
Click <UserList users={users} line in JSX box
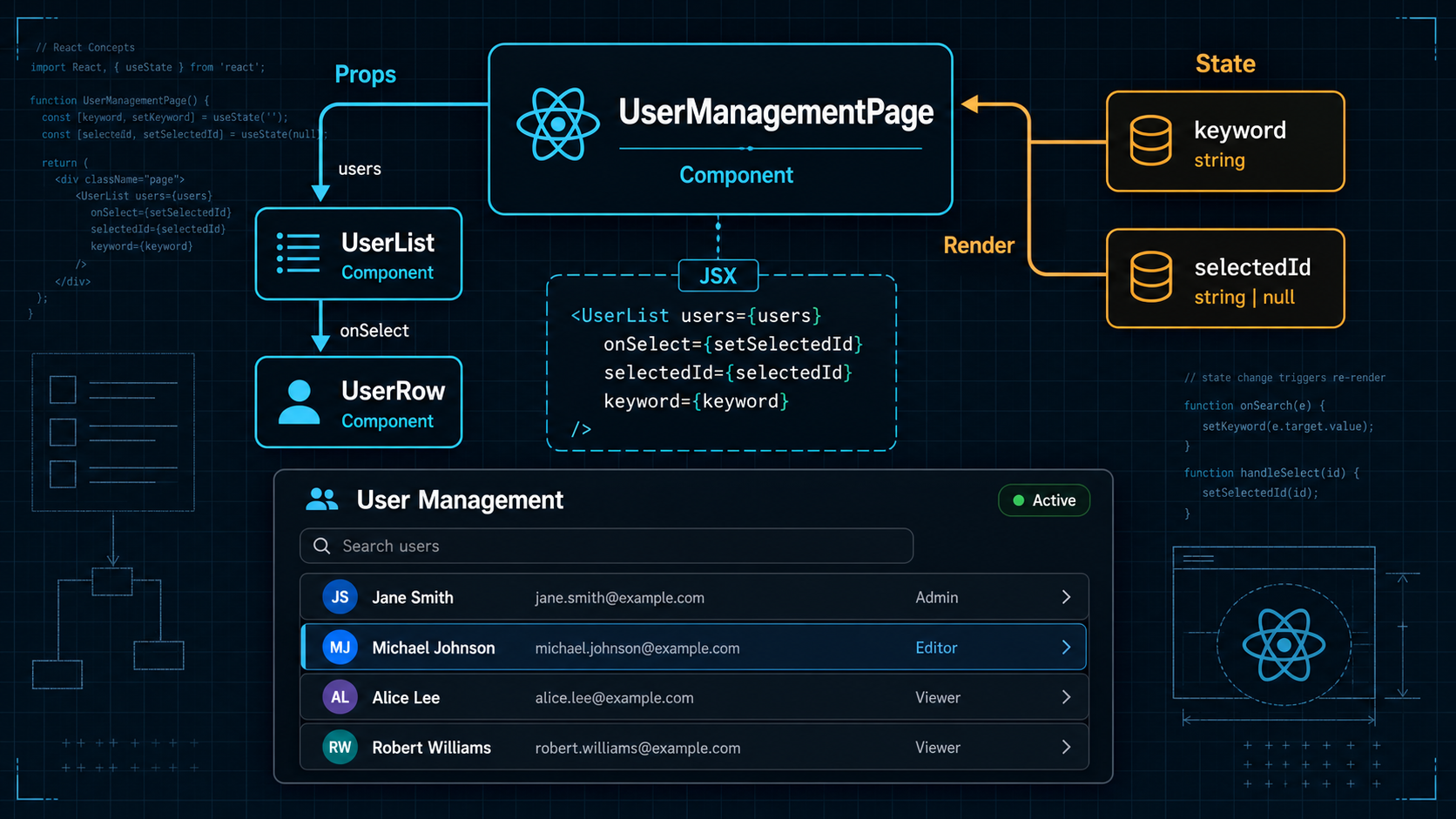click(696, 316)
